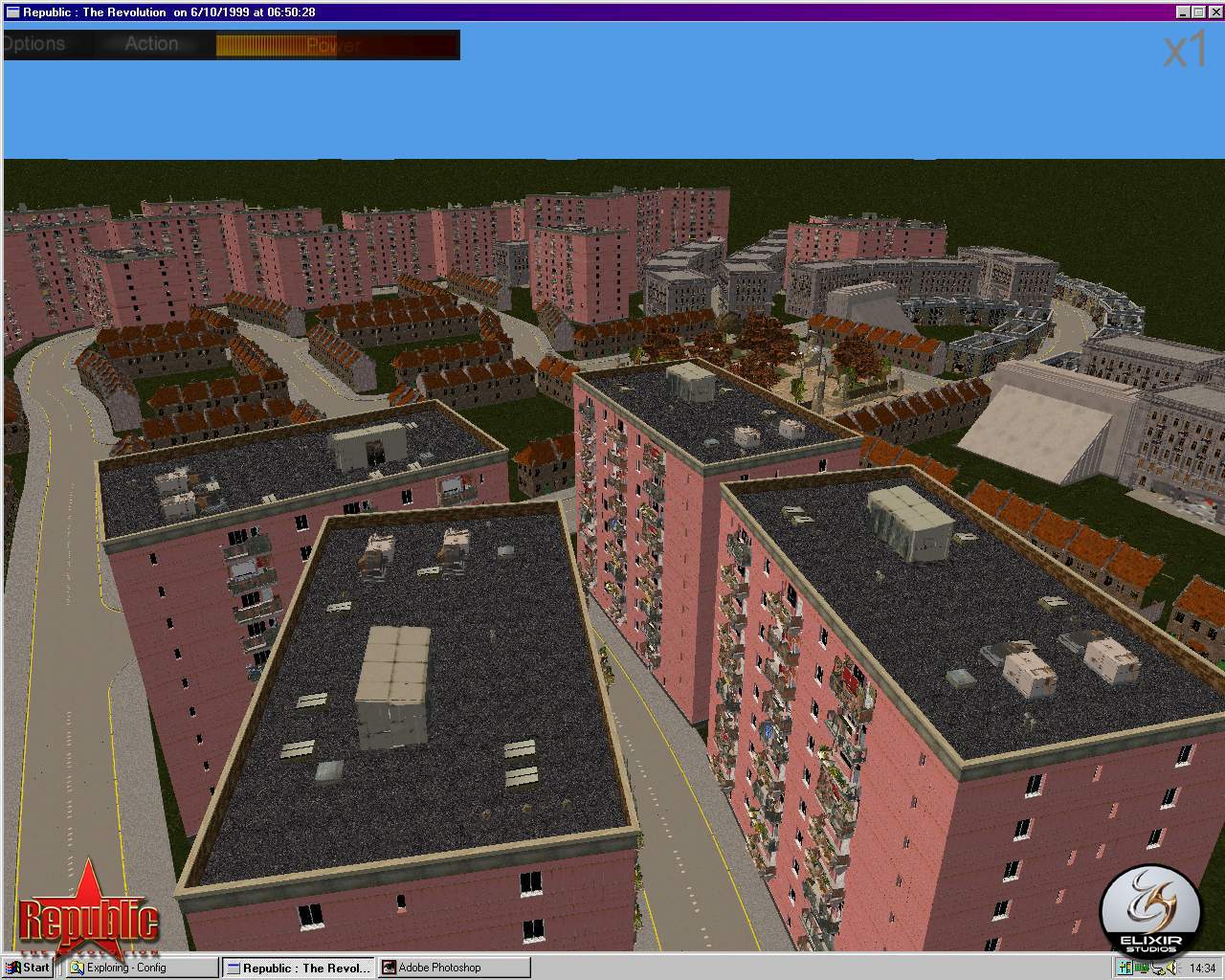The width and height of the screenshot is (1225, 980).
Task: Open the Action menu in game
Action: tap(151, 44)
